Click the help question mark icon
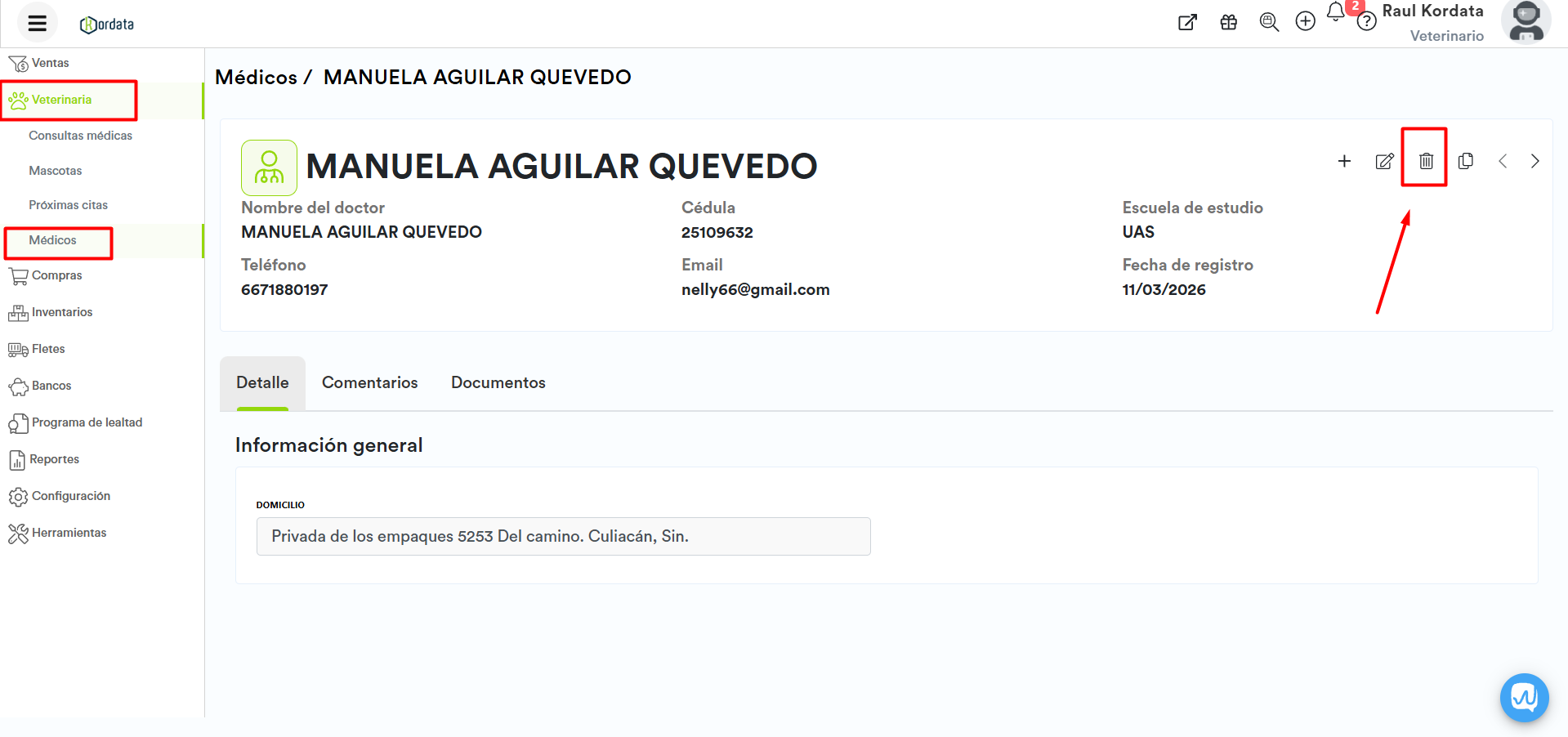 (x=1366, y=22)
